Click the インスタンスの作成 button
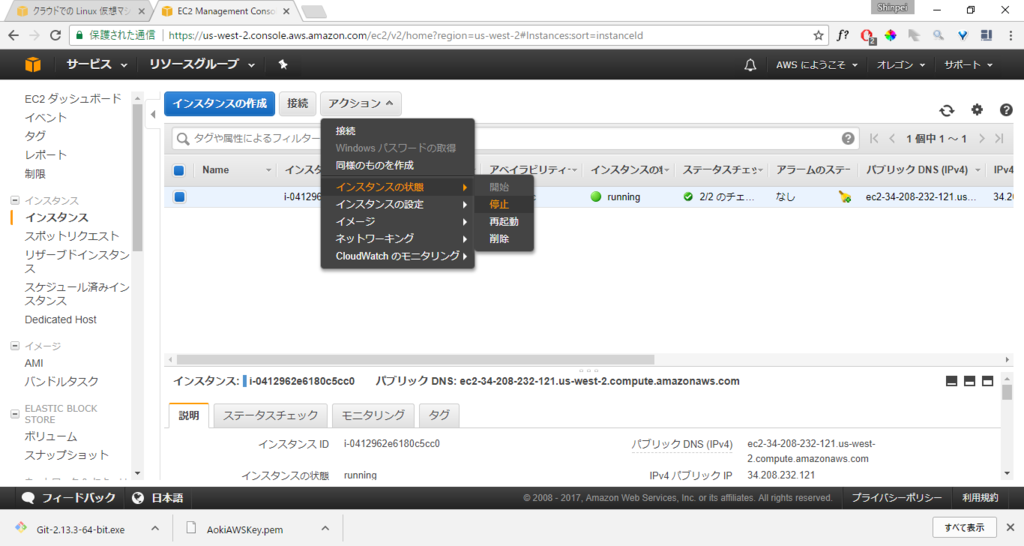This screenshot has width=1024, height=546. pyautogui.click(x=219, y=103)
